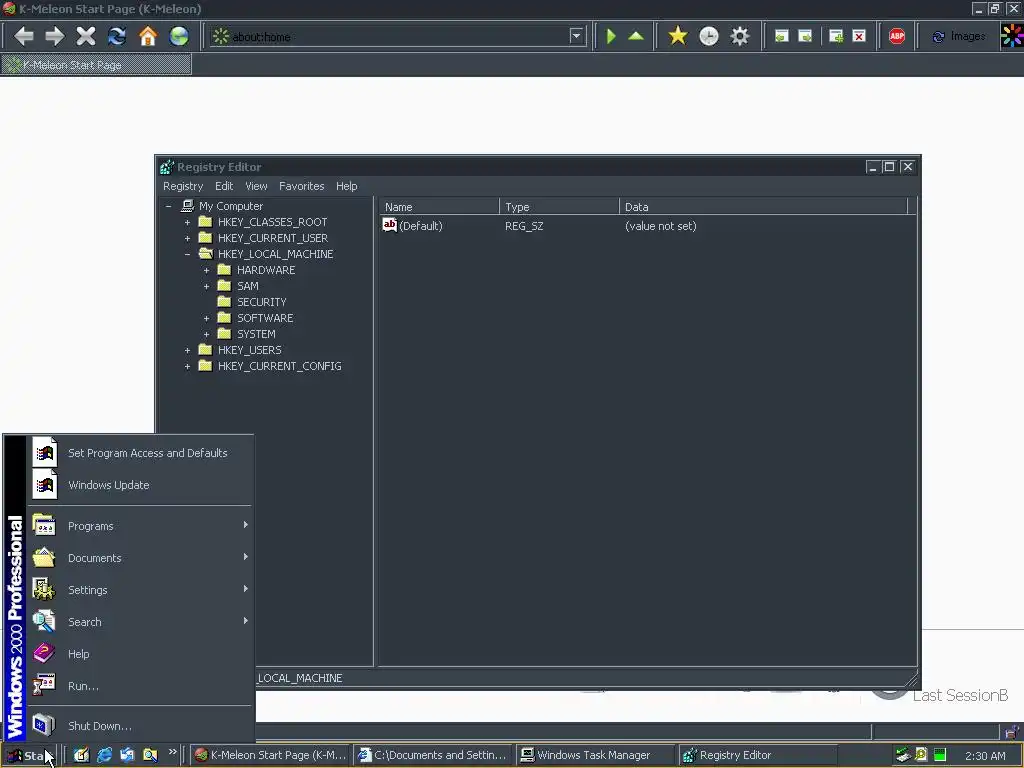This screenshot has height=768, width=1024.
Task: Go to the home page icon
Action: tap(148, 36)
